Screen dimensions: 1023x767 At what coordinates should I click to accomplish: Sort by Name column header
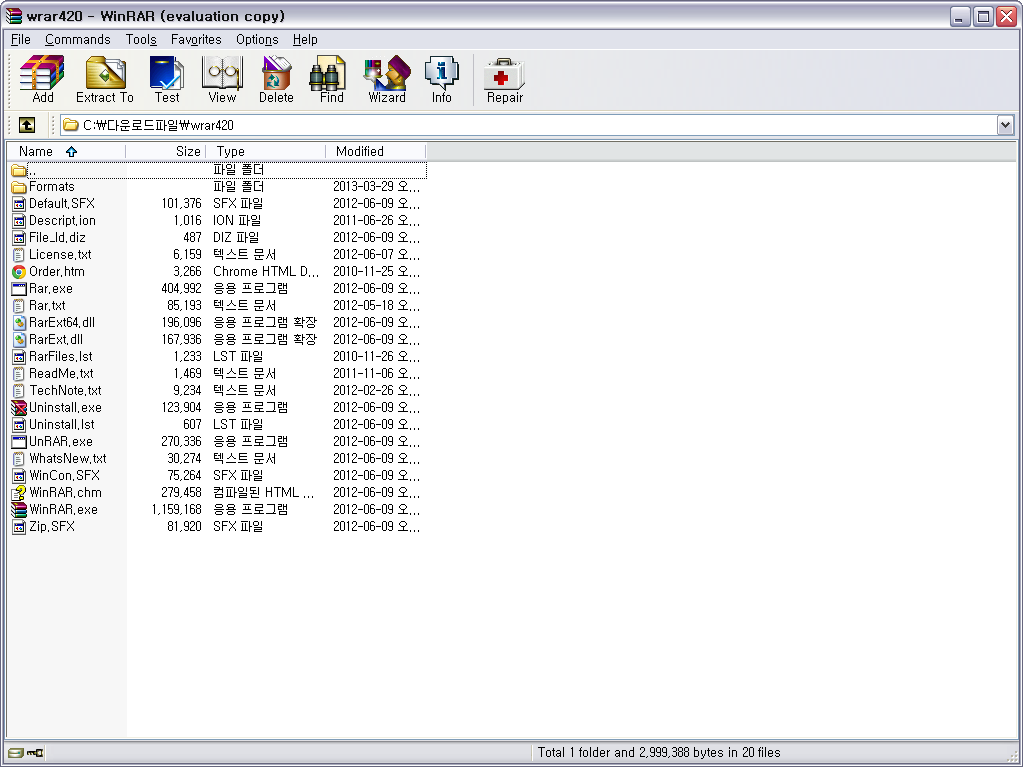[66, 151]
